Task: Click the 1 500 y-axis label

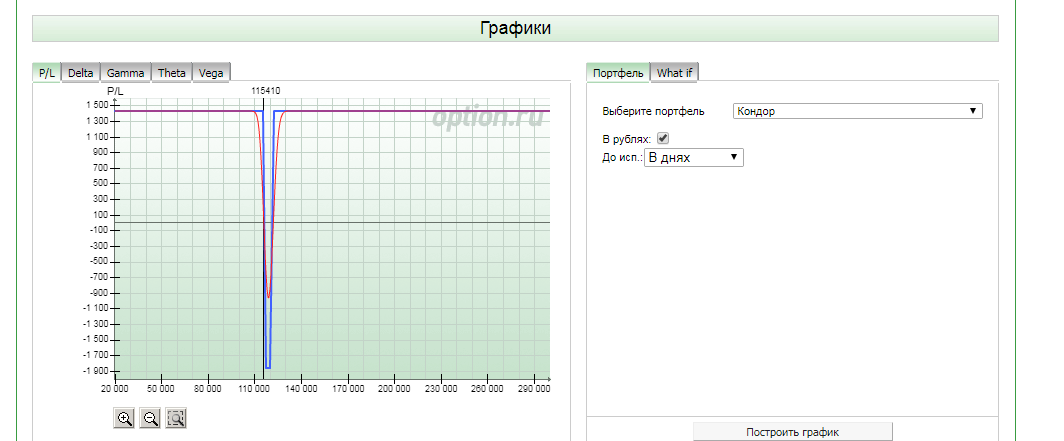Action: click(x=97, y=105)
